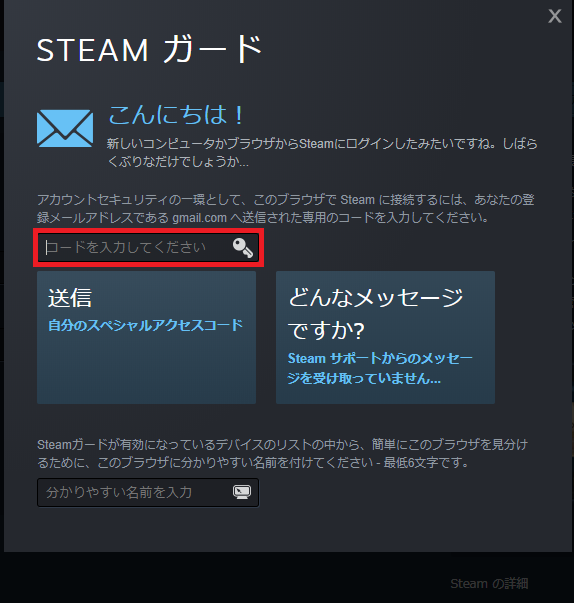Click the new computer login notice paragraph

(x=322, y=153)
